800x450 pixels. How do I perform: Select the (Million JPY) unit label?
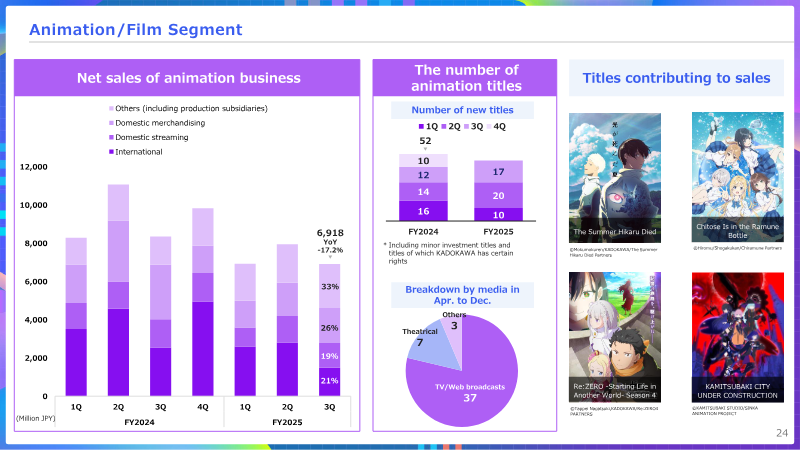pos(35,418)
